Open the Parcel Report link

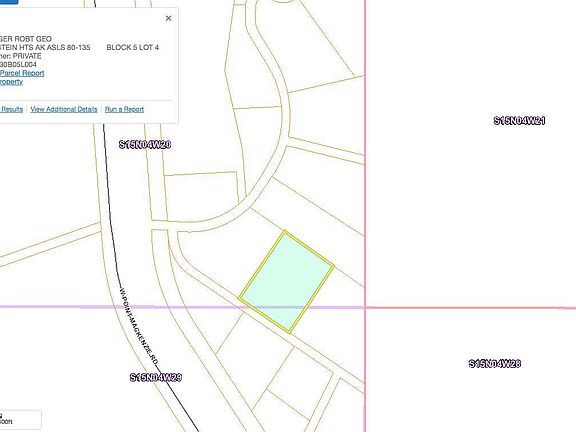(x=22, y=73)
